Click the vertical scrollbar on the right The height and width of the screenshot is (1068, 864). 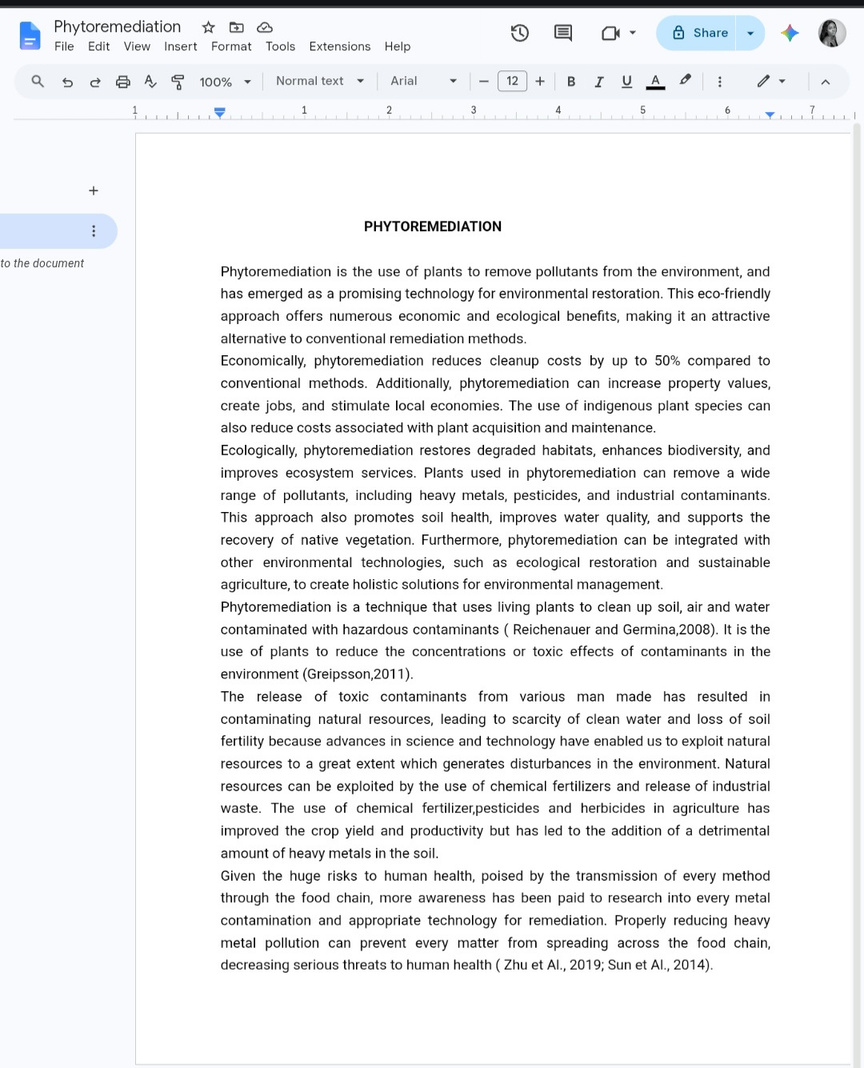pos(858,593)
